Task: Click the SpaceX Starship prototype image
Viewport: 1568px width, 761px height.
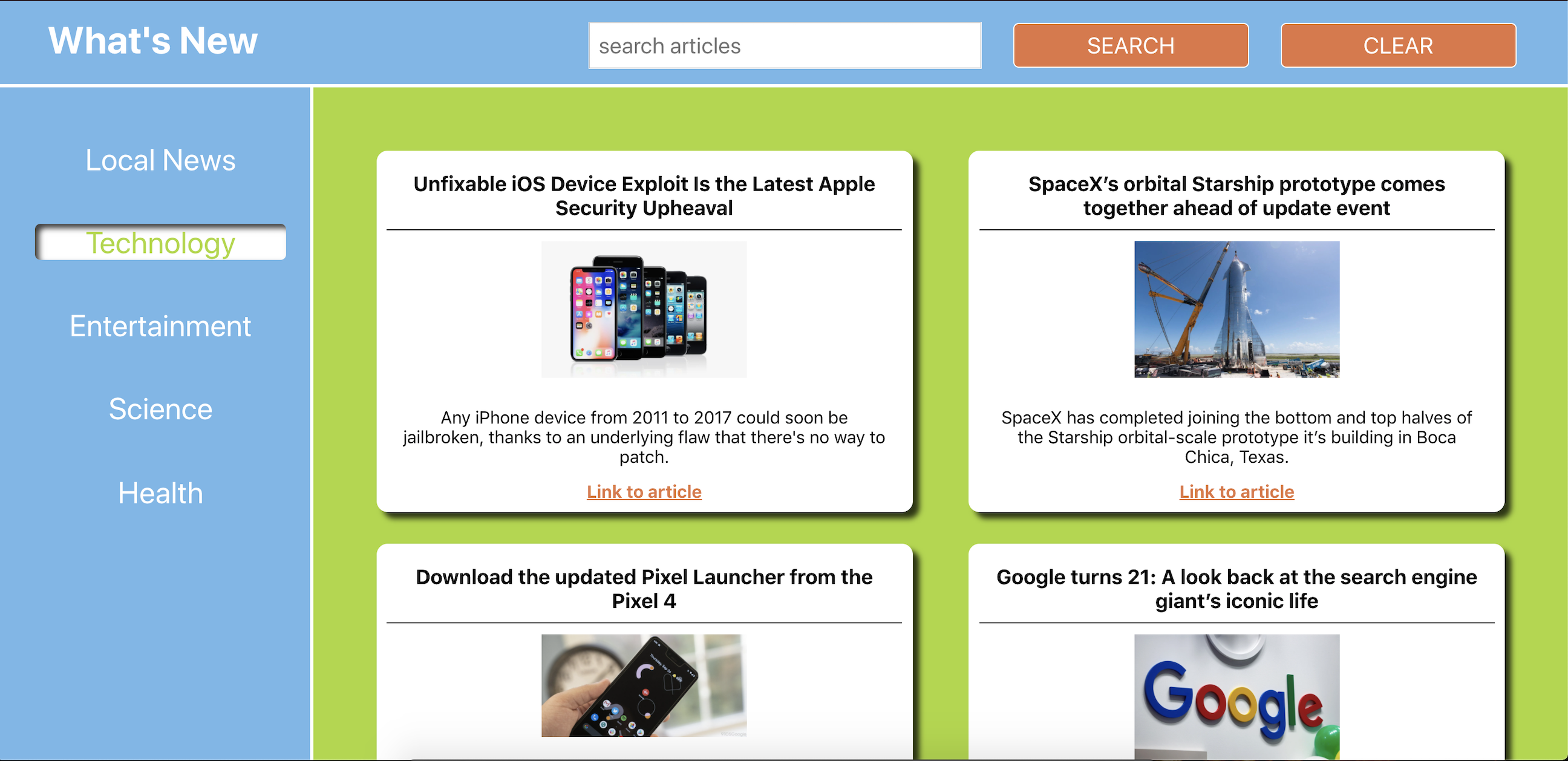Action: 1236,309
